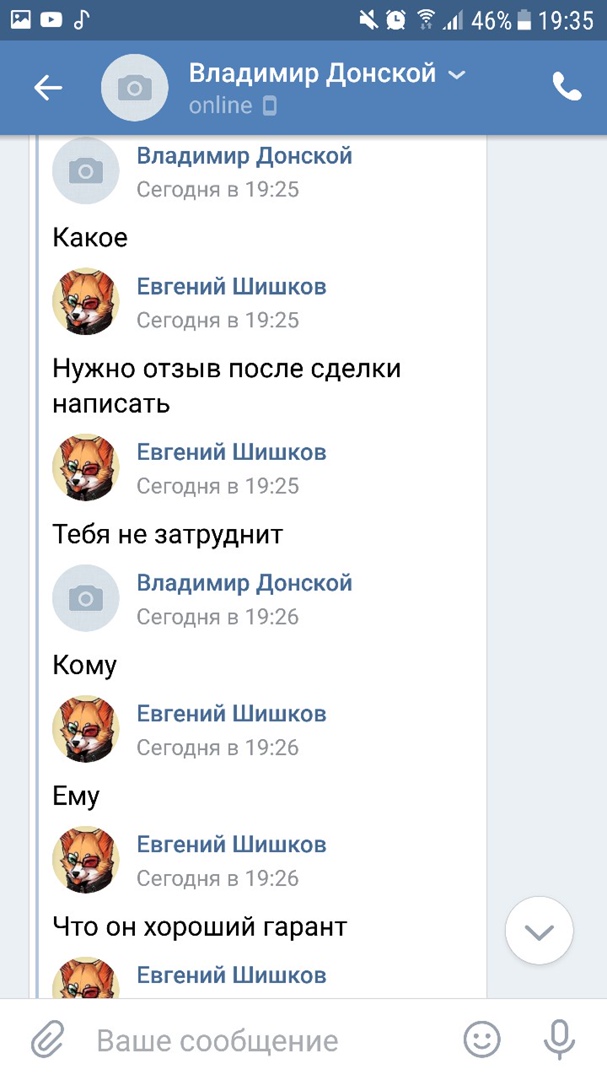
Task: Start a voice call via phone icon
Action: point(566,88)
